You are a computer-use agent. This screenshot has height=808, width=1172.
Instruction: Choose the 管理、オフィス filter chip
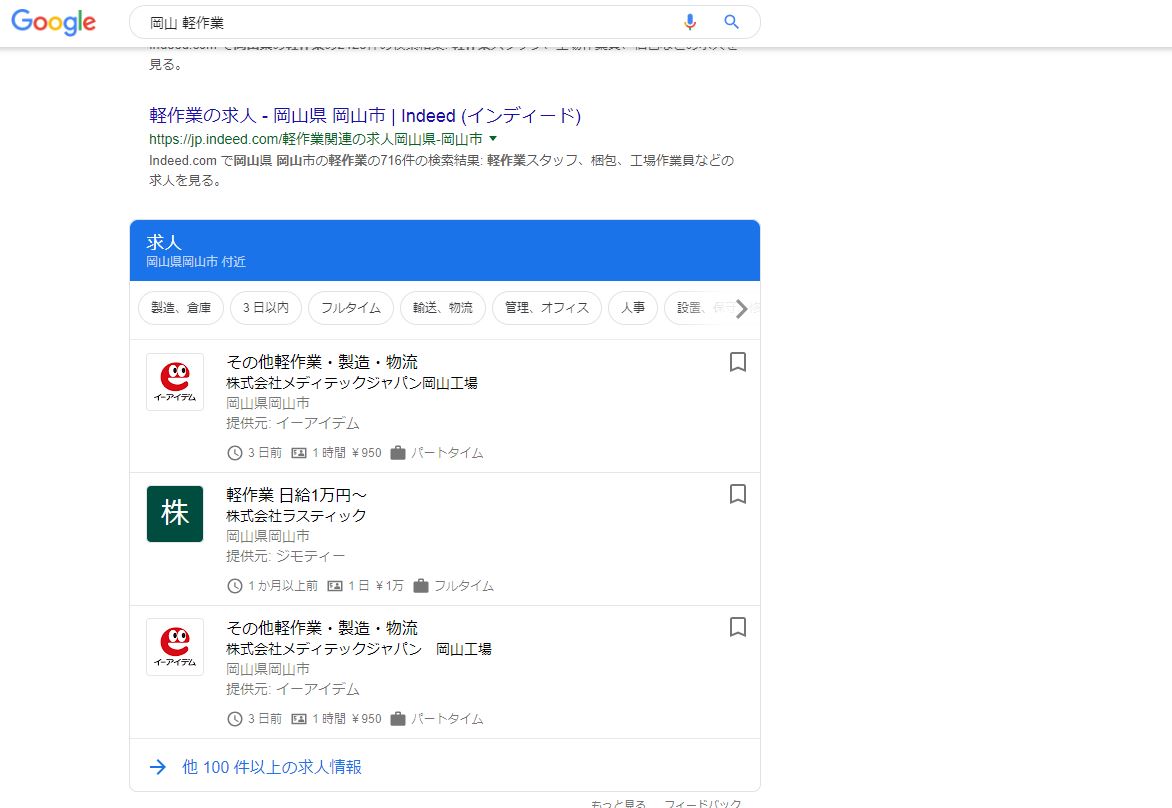tap(546, 308)
